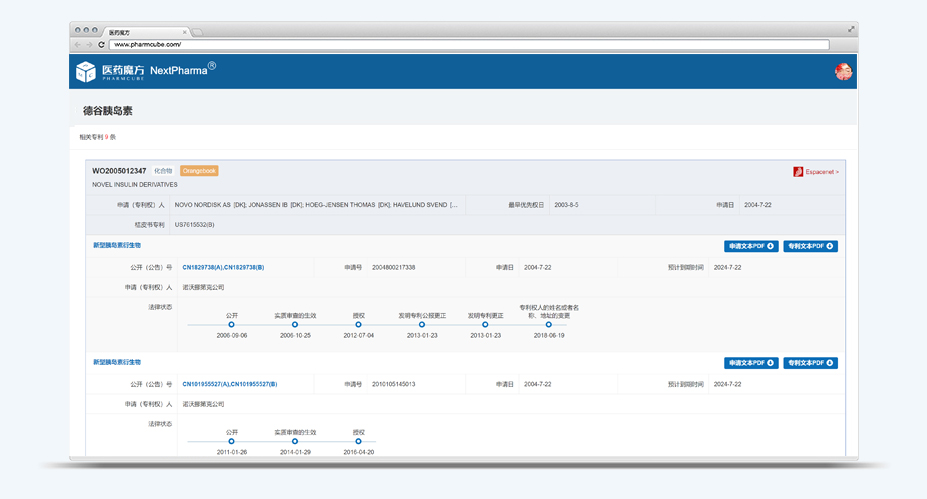Click the marker dated 2014-01-29

pyautogui.click(x=295, y=442)
